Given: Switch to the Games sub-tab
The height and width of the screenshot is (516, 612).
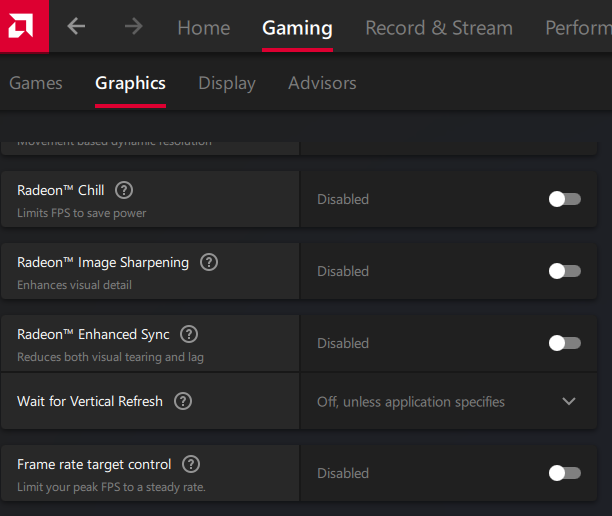Looking at the screenshot, I should point(36,83).
